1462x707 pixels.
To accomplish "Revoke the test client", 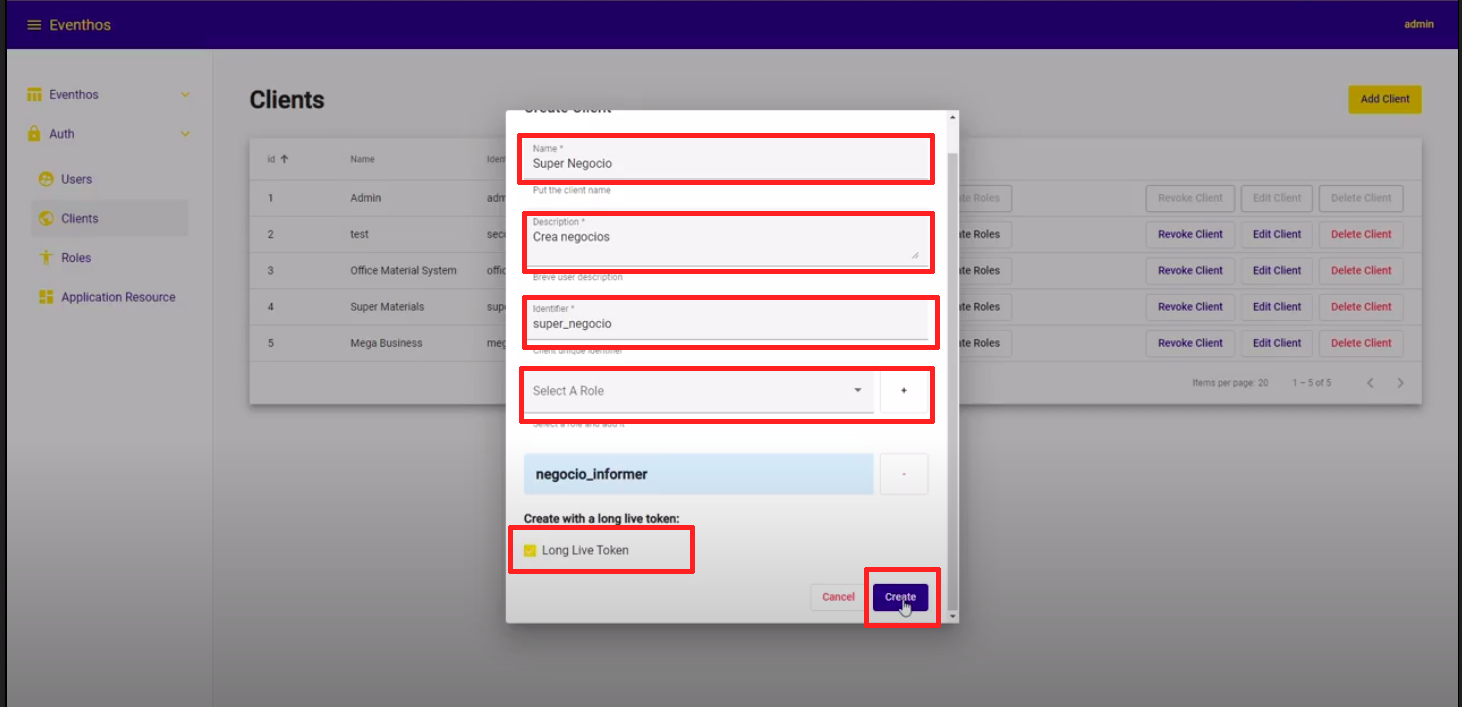I will point(1190,234).
